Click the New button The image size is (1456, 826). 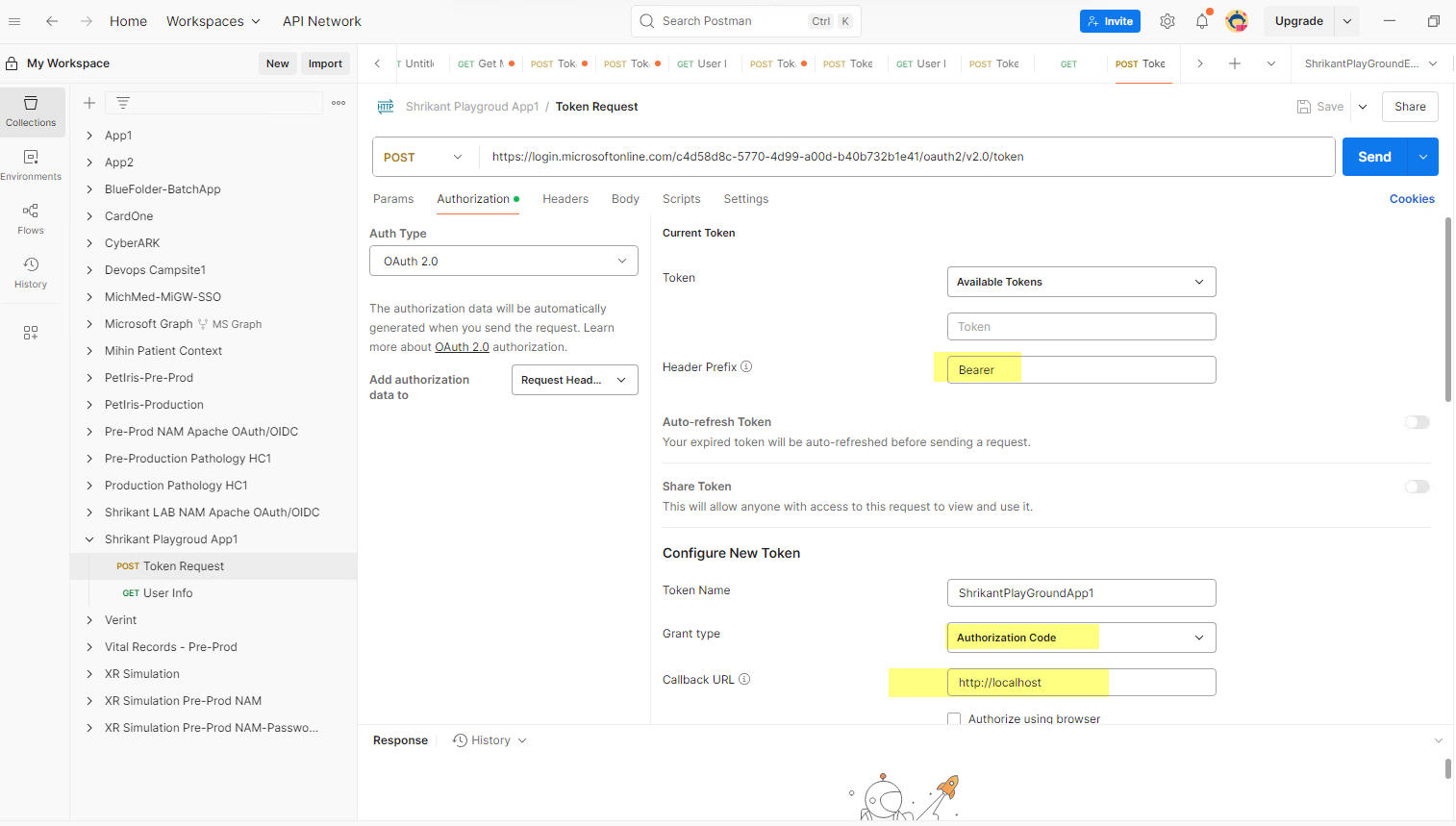278,63
